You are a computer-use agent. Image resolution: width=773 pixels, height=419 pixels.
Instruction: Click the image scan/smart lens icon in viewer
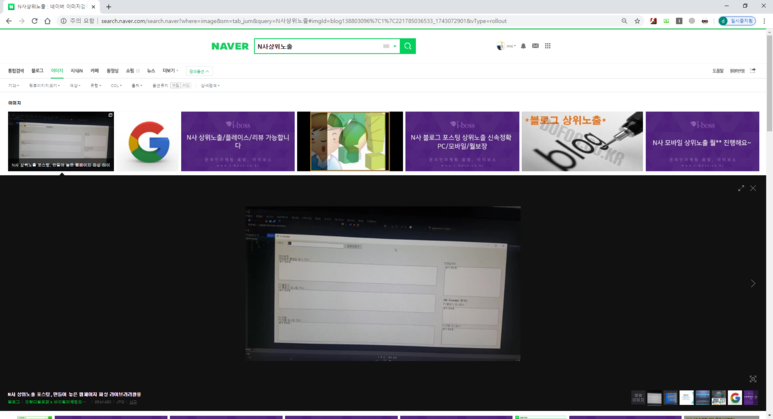pyautogui.click(x=753, y=379)
